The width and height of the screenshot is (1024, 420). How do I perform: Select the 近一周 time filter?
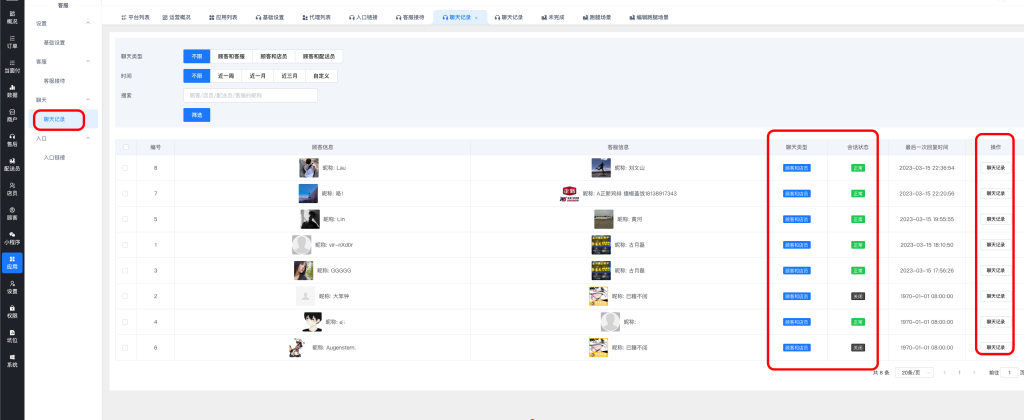coord(226,75)
